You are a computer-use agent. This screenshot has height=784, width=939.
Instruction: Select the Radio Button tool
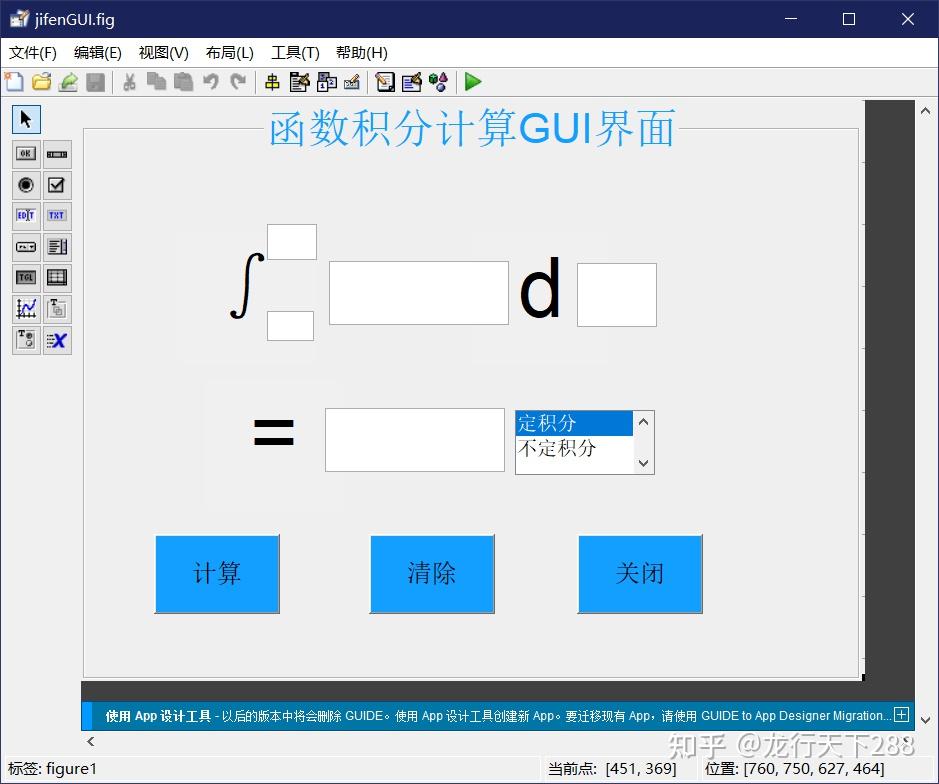pos(26,185)
